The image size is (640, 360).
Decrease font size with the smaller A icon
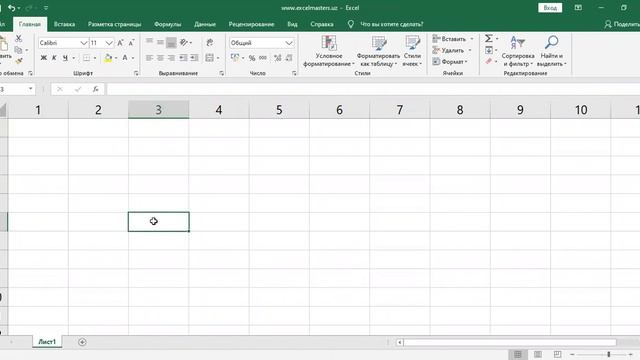pos(131,43)
